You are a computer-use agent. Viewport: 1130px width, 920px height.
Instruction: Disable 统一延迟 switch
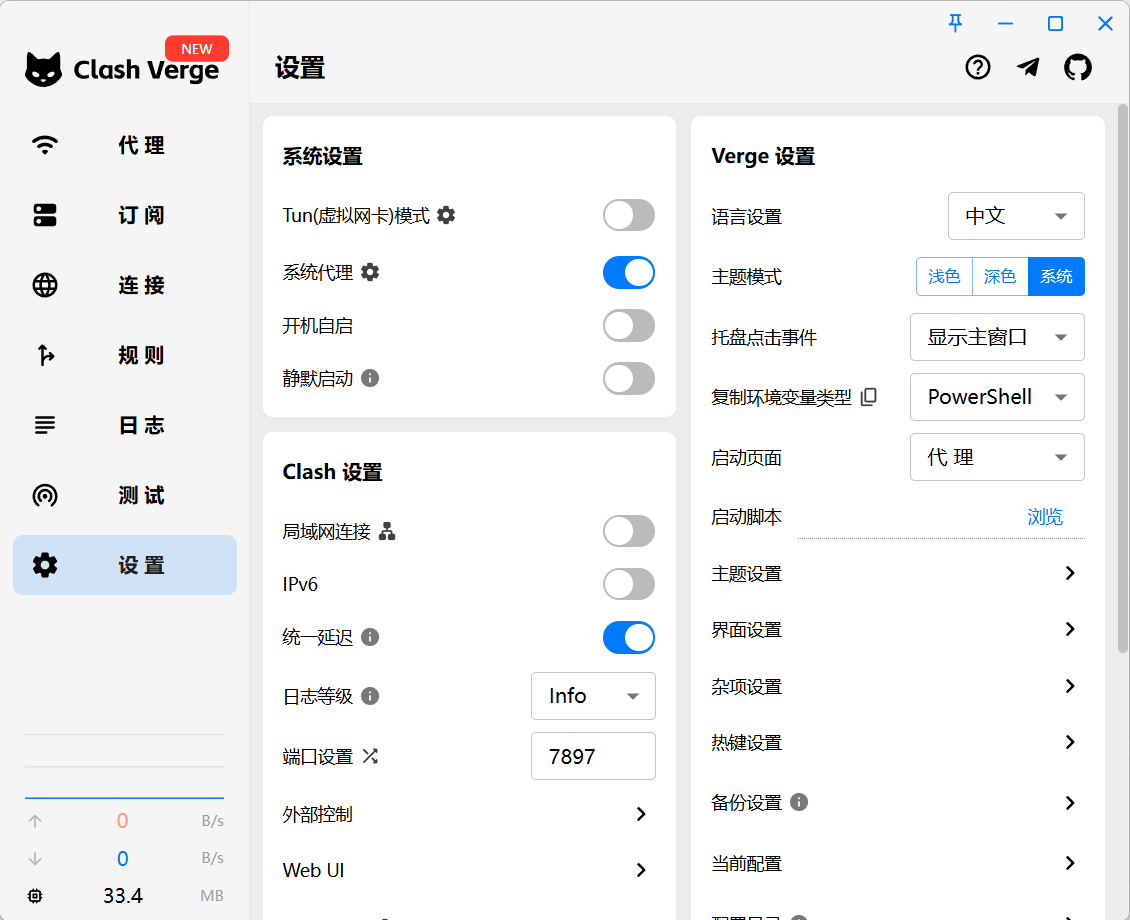pos(628,637)
